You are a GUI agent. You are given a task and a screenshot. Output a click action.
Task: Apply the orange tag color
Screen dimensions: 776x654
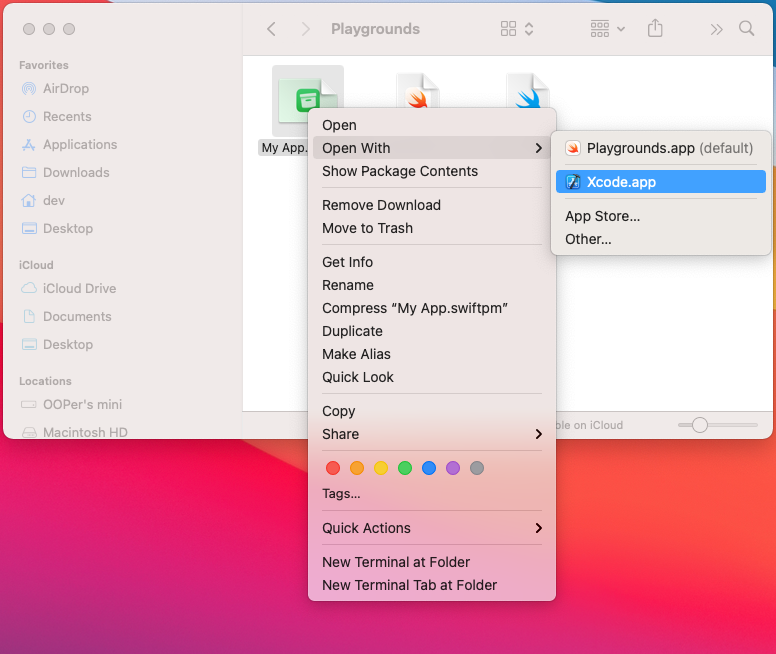point(357,468)
